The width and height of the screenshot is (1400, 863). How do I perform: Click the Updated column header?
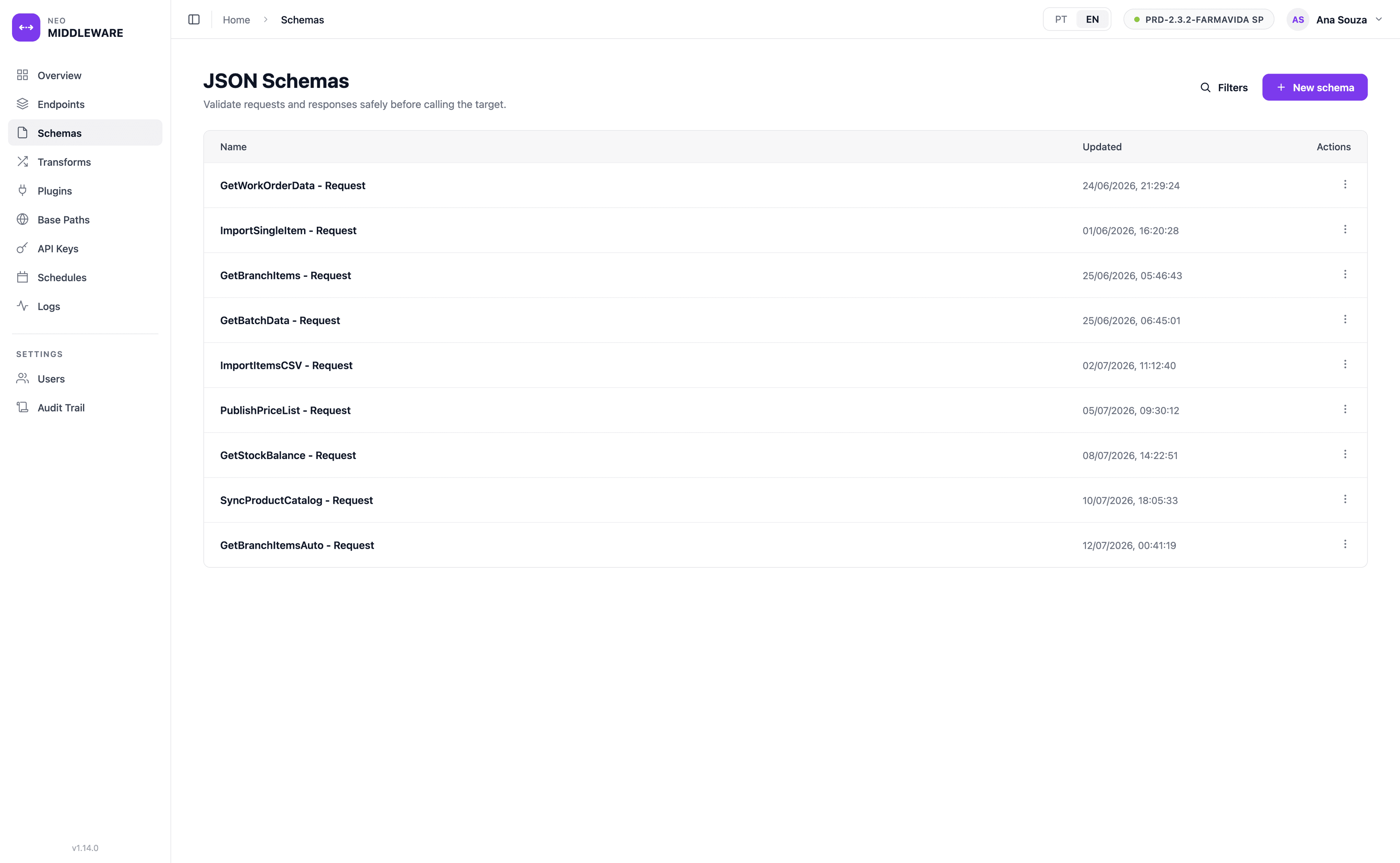(x=1102, y=147)
